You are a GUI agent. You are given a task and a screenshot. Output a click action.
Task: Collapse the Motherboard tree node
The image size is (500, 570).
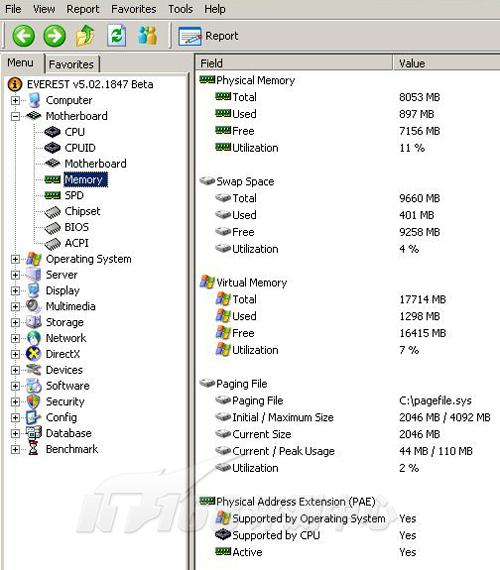(x=15, y=116)
